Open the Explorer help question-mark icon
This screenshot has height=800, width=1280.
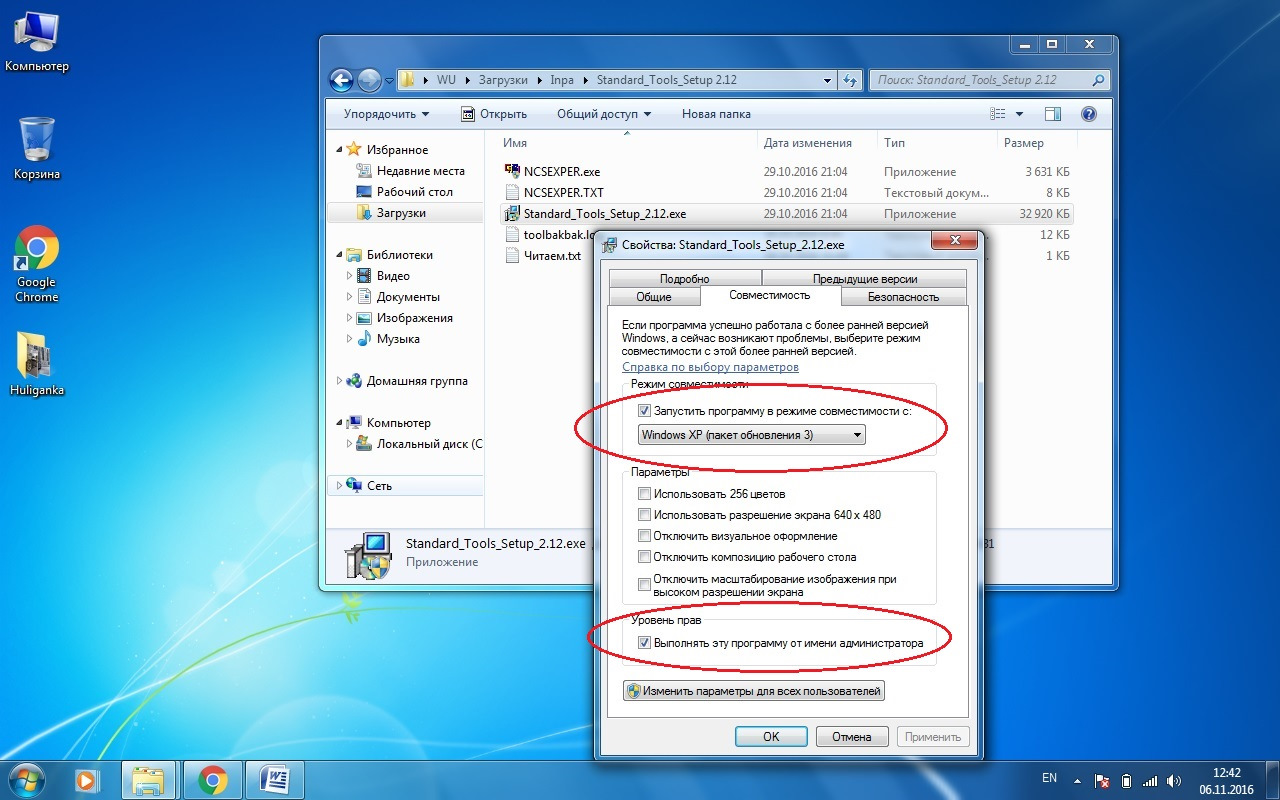(1089, 114)
